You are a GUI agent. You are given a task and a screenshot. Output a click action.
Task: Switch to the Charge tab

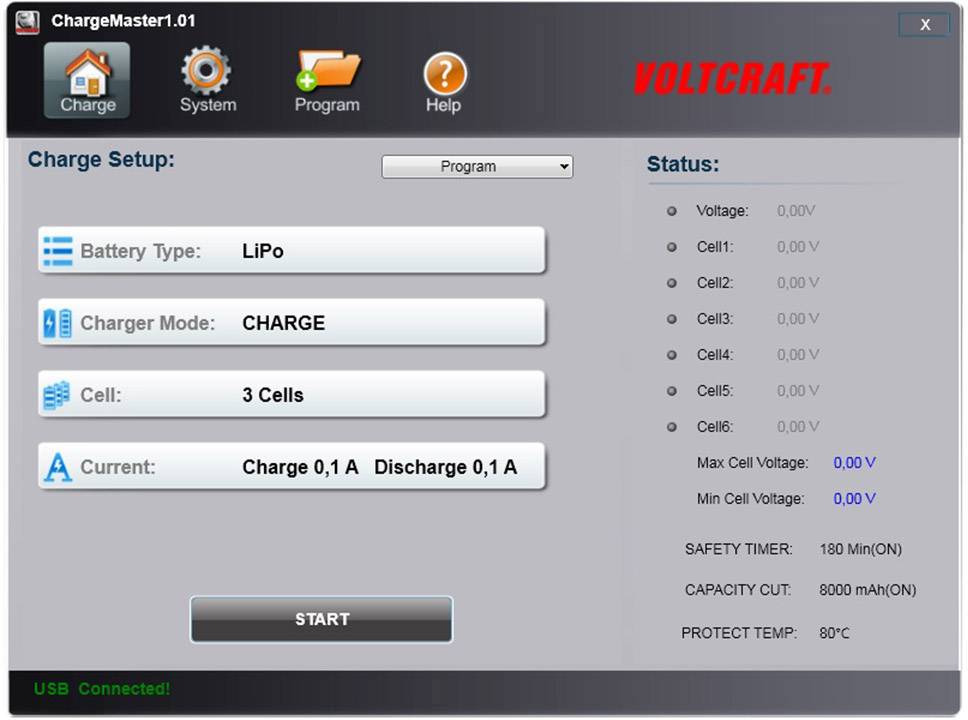pyautogui.click(x=86, y=80)
